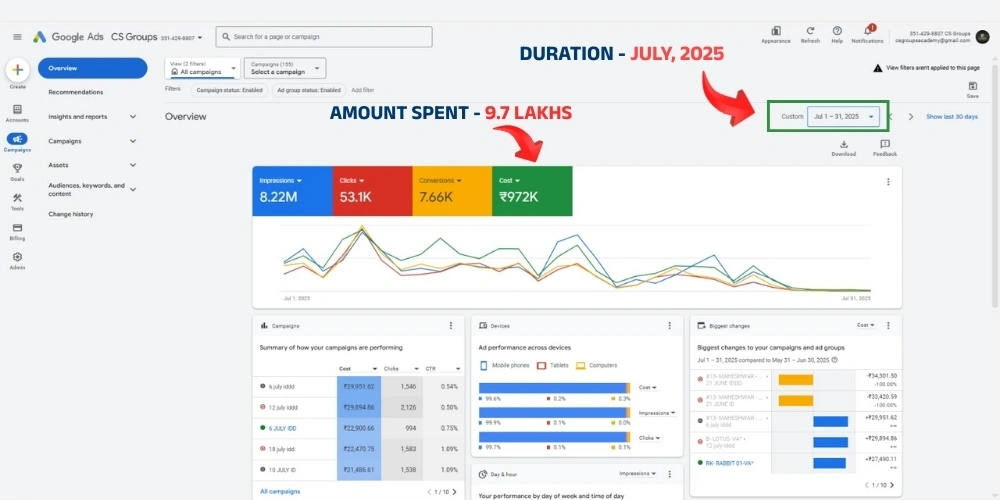The image size is (1000, 500).
Task: Select Recommendations in side menu
Action: point(76,92)
